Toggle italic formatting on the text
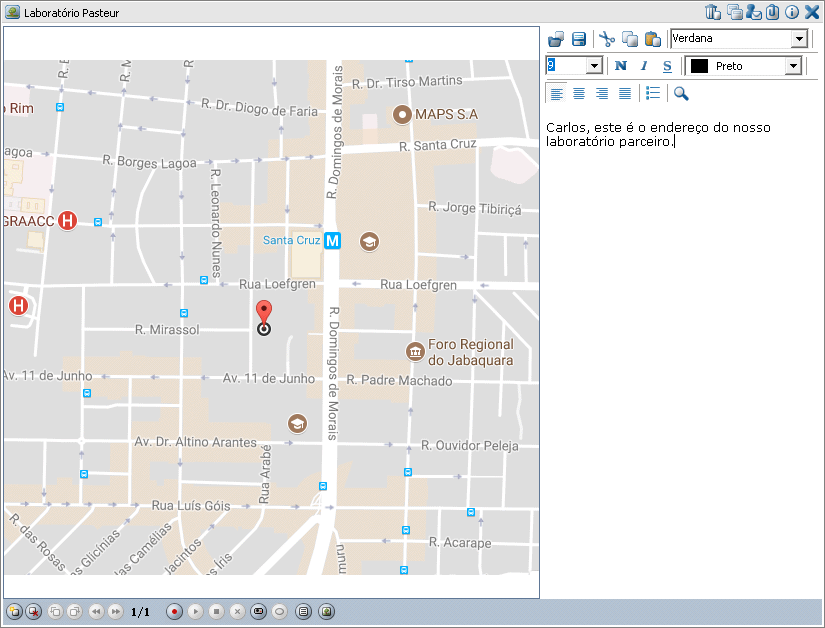This screenshot has width=825, height=628. (644, 65)
